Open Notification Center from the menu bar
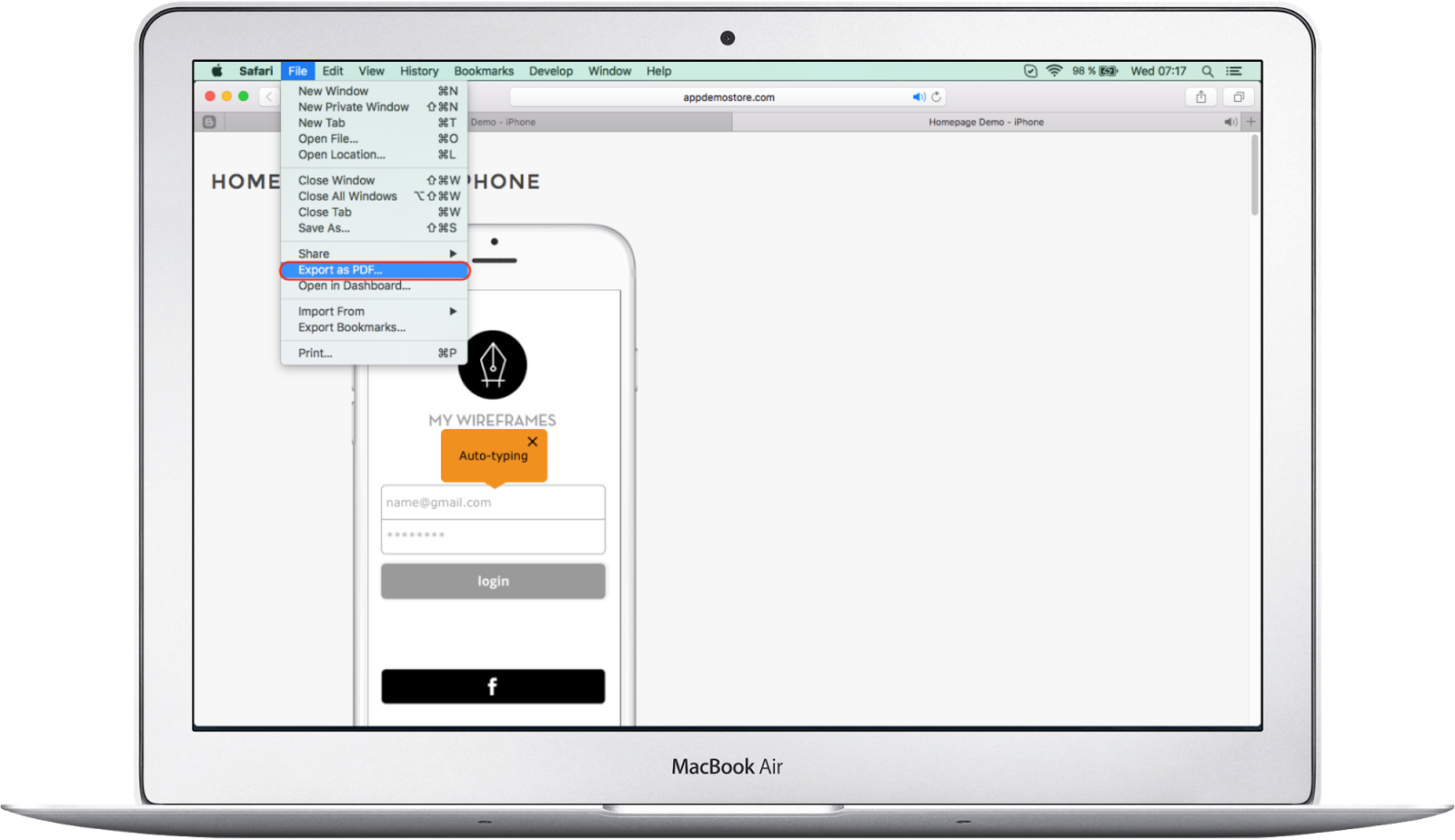 (1234, 70)
